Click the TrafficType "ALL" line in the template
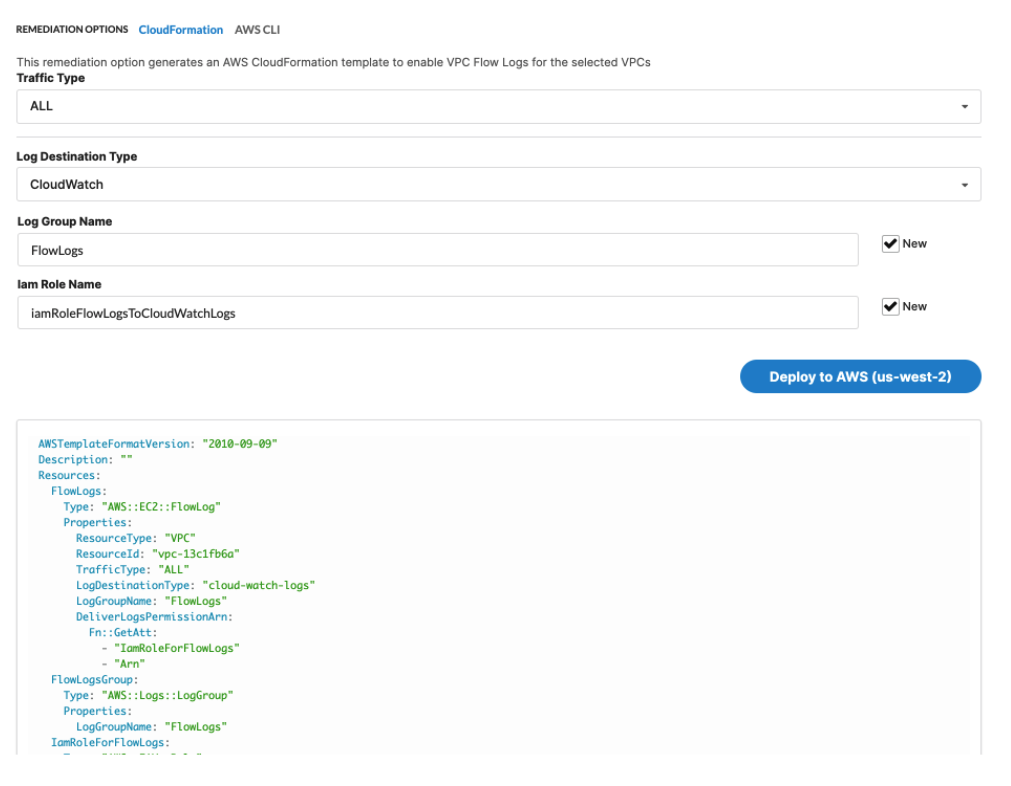 (132, 569)
